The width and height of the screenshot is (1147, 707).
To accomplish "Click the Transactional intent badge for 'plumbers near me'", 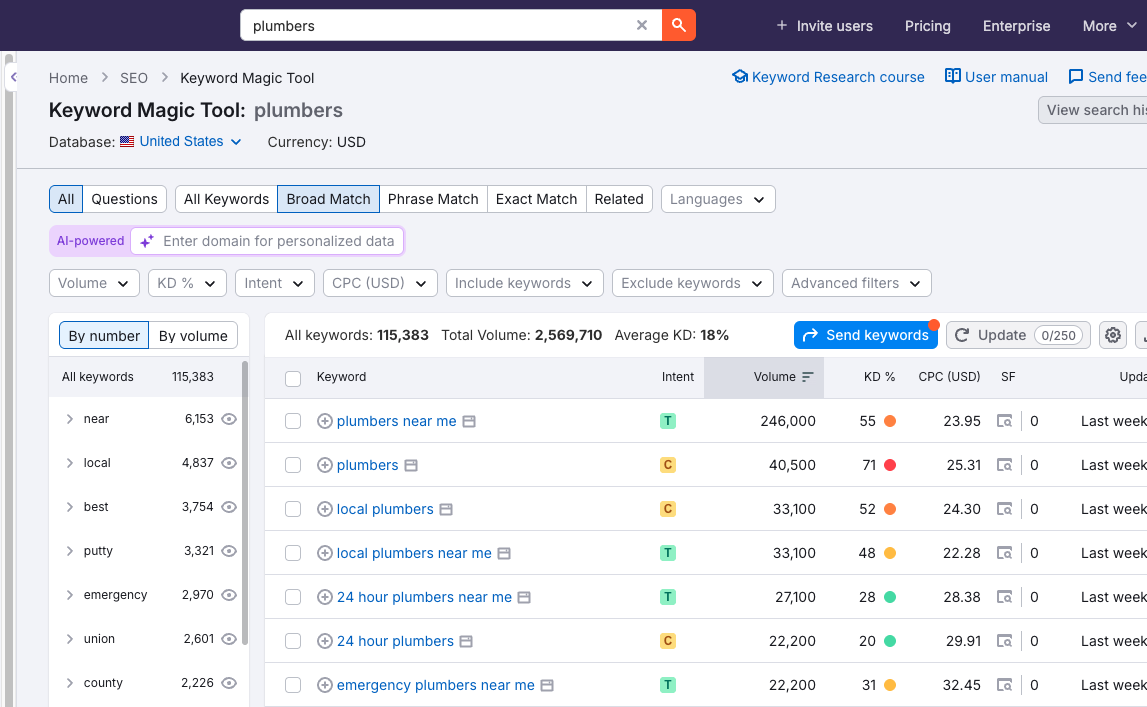I will click(x=667, y=421).
